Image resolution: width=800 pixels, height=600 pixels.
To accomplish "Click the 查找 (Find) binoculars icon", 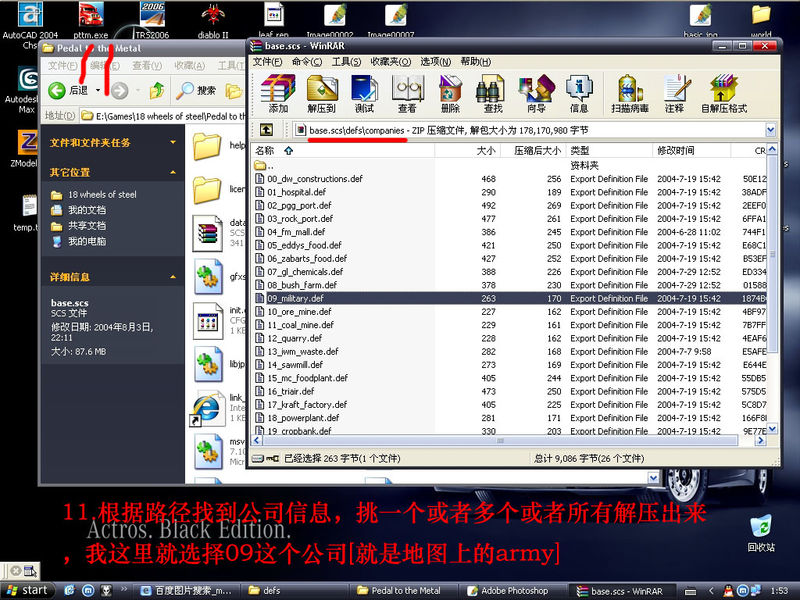I will click(492, 93).
